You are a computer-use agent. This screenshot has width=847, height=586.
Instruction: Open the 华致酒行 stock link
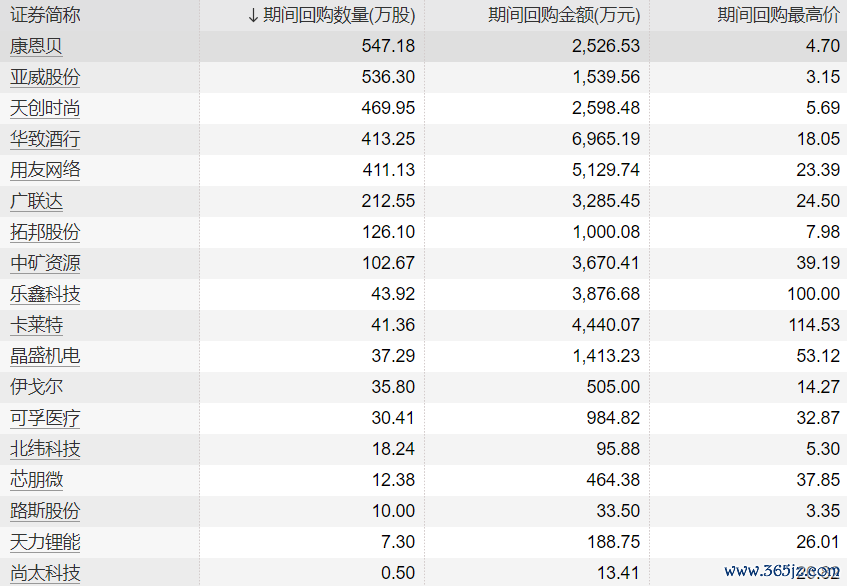click(45, 139)
